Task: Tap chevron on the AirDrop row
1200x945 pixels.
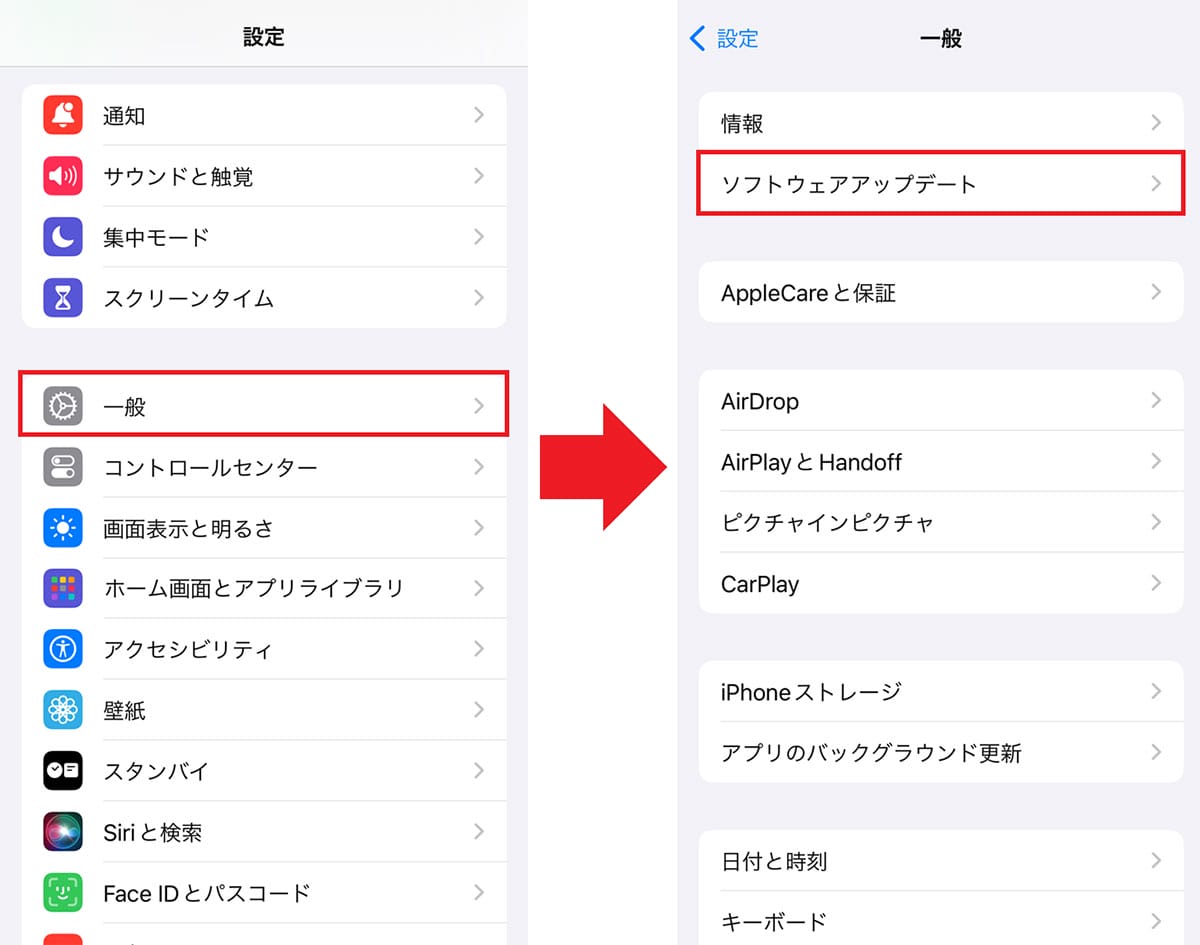Action: coord(1156,401)
